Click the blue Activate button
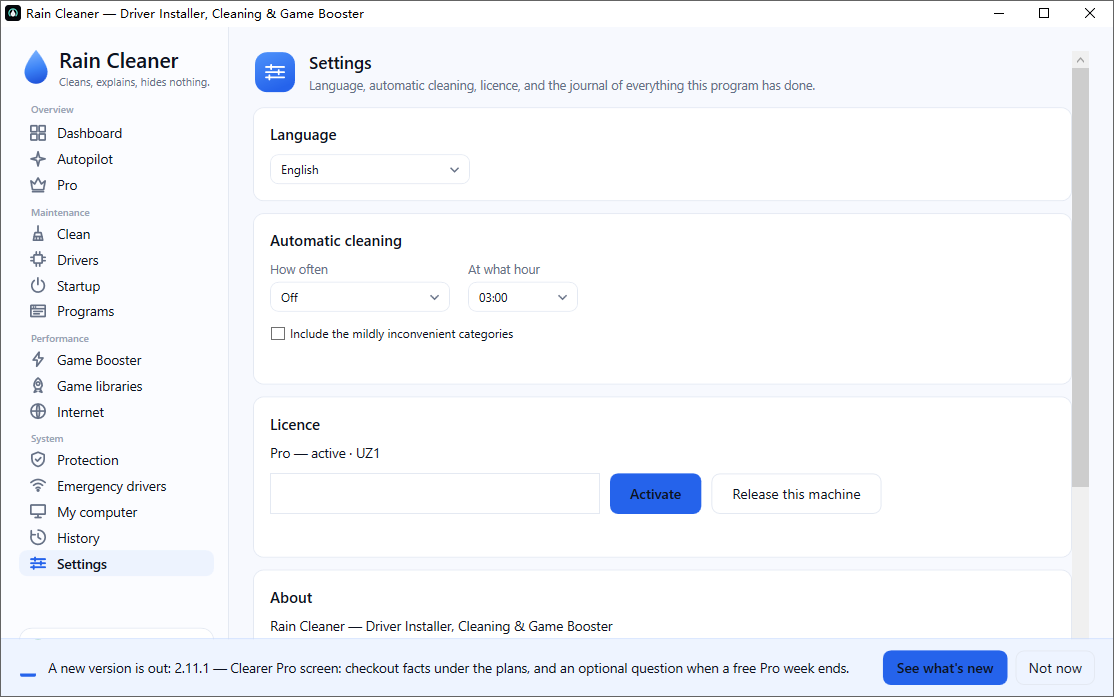 (655, 494)
